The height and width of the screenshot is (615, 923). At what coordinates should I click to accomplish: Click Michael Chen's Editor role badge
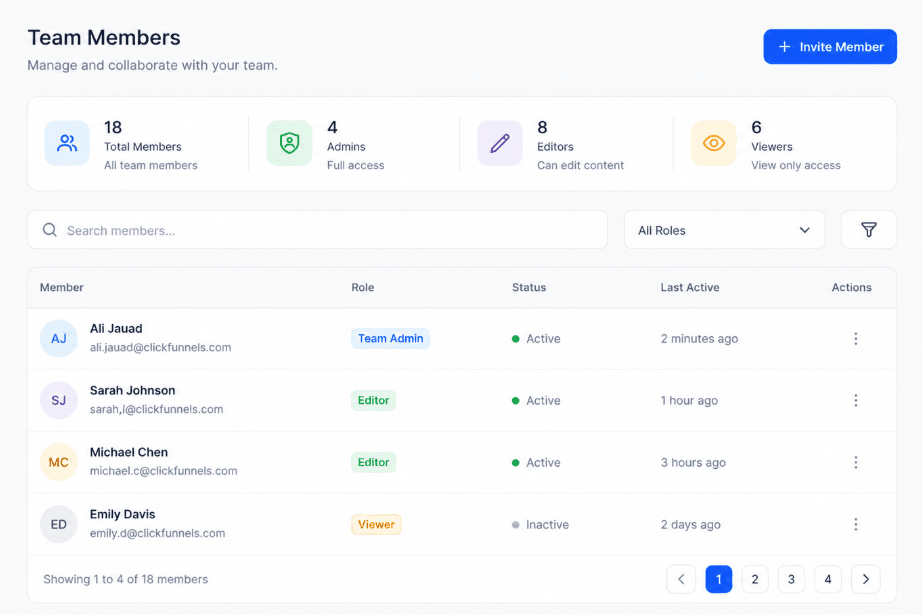(x=373, y=462)
